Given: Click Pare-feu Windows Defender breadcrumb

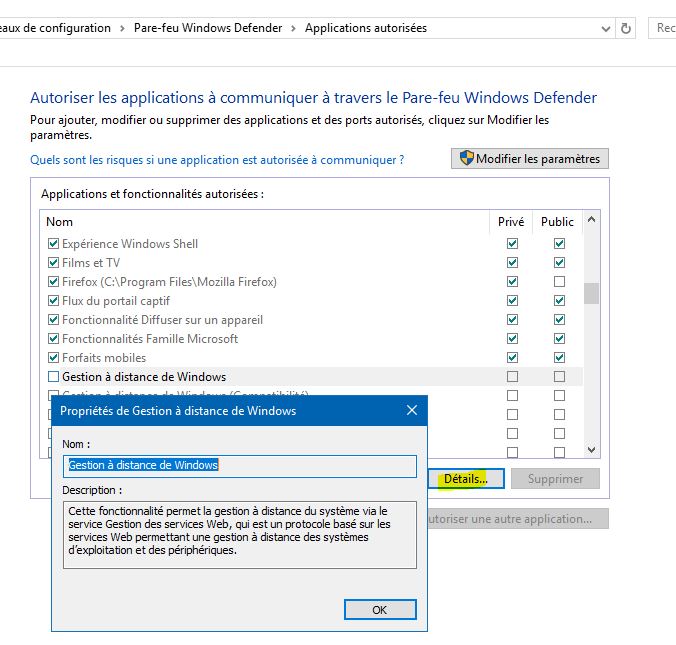Looking at the screenshot, I should pos(208,28).
